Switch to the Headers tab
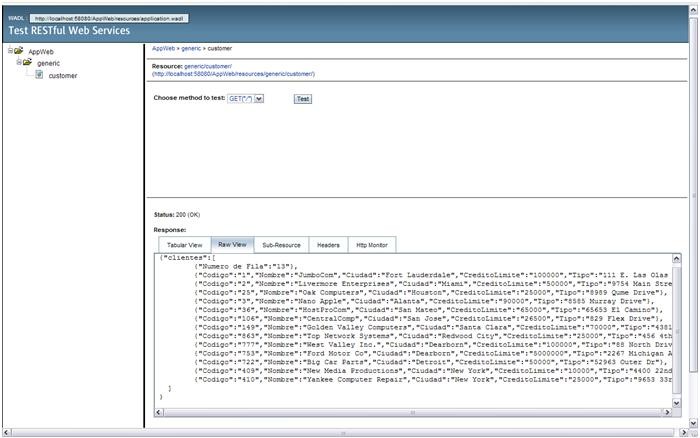Screen dimensions: 700x438 pos(328,245)
